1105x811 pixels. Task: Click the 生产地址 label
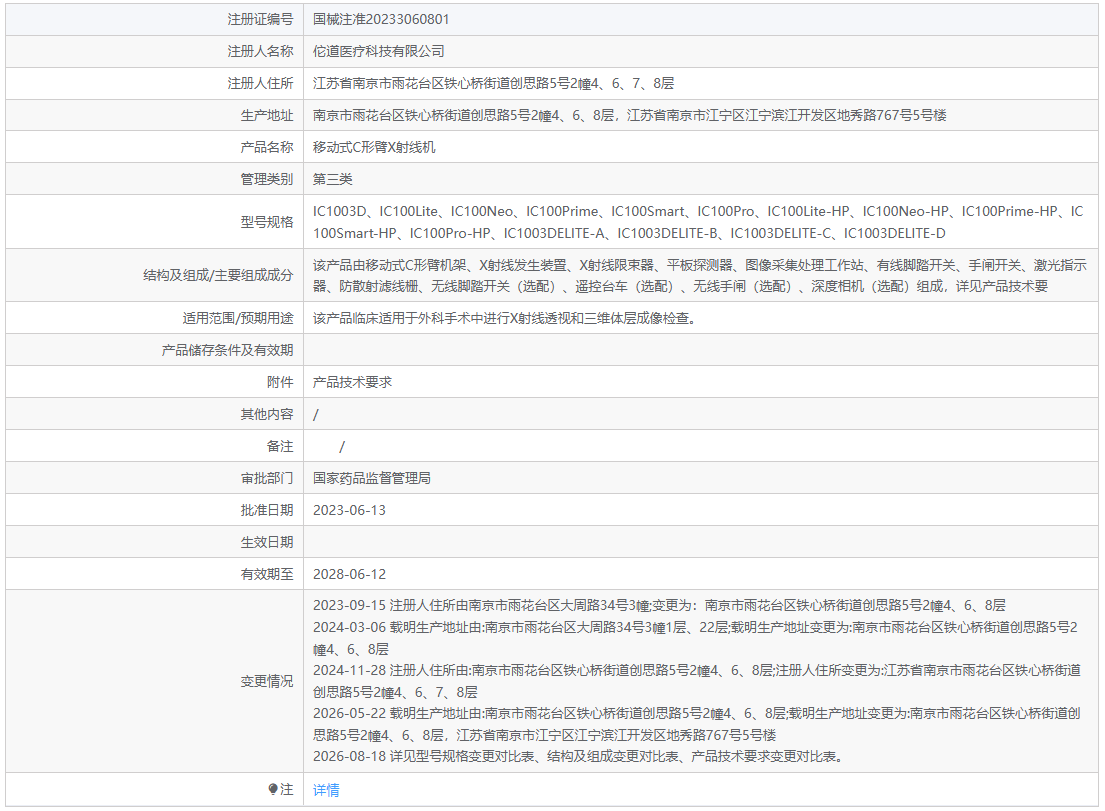[266, 115]
